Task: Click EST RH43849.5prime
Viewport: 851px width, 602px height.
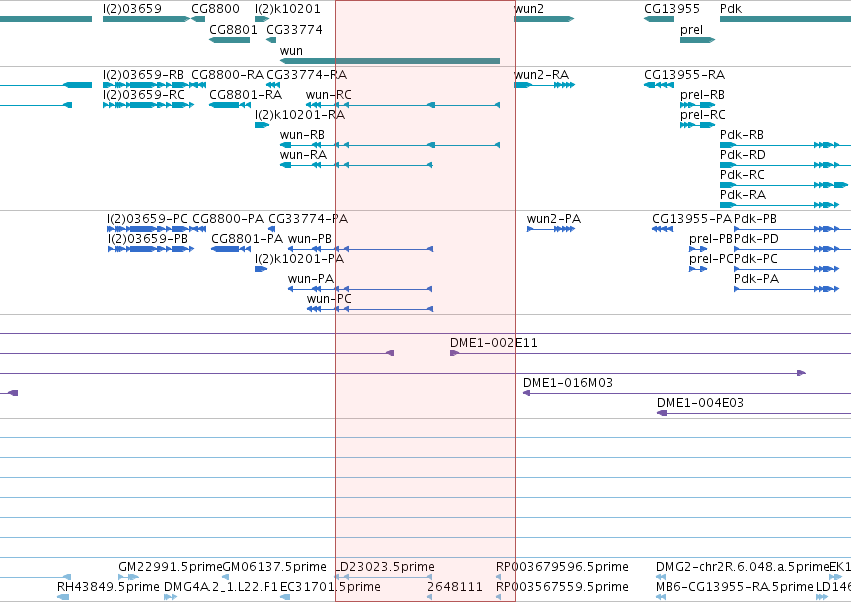Action: click(x=108, y=587)
